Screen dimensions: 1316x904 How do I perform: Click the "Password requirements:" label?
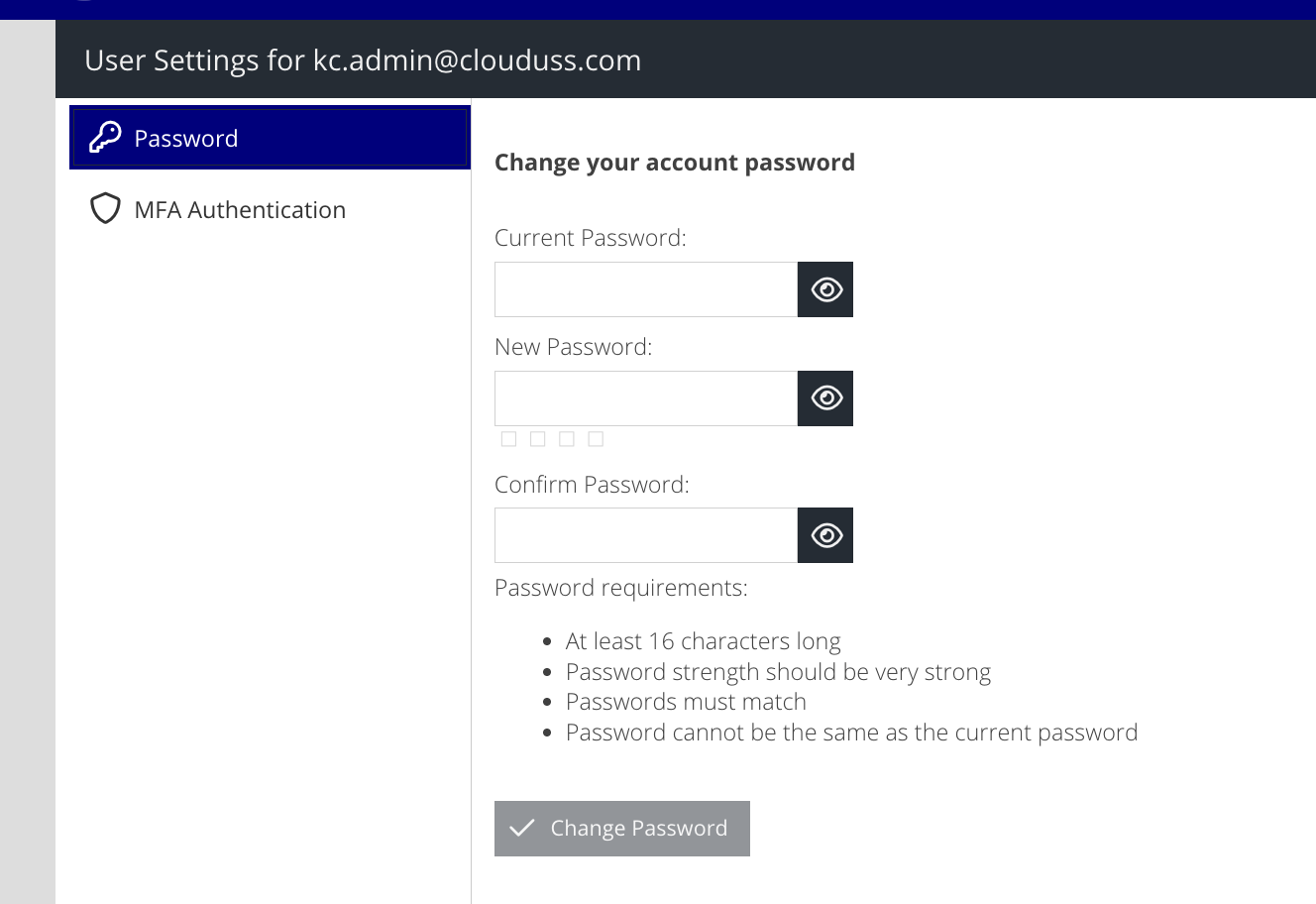click(620, 588)
